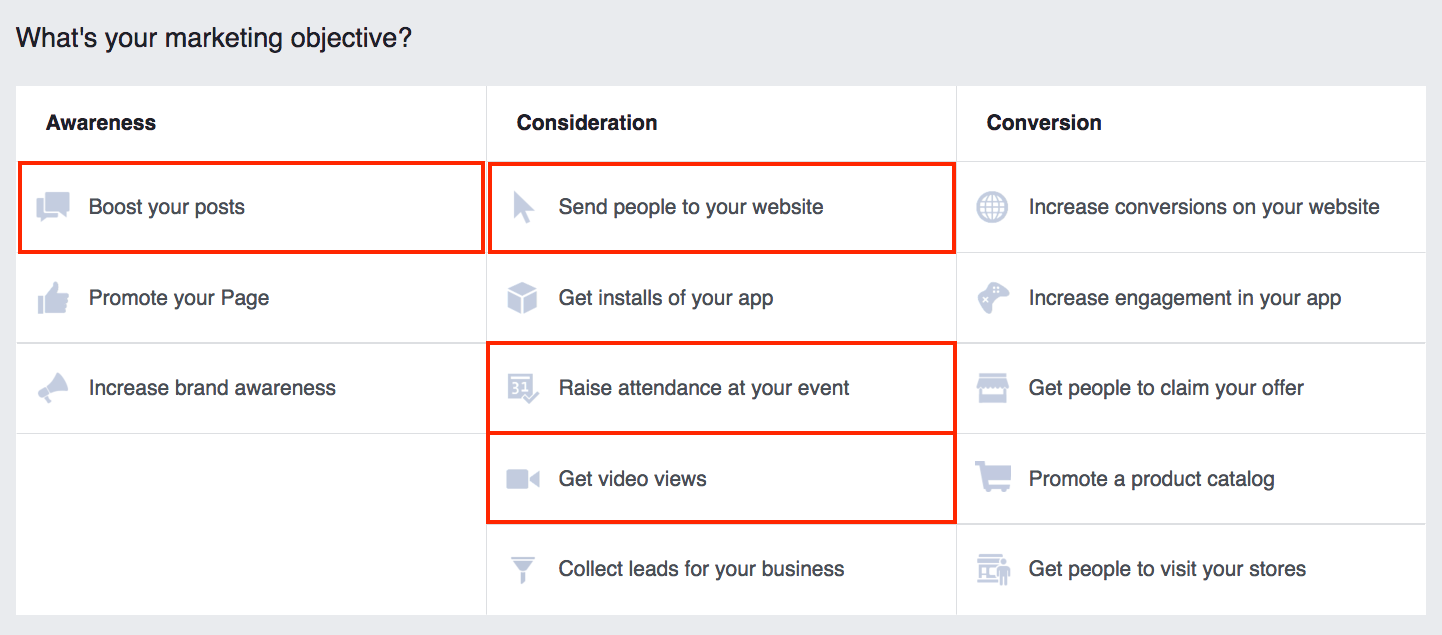Pick Raise attendance at your event
This screenshot has height=635, width=1442.
tap(704, 388)
